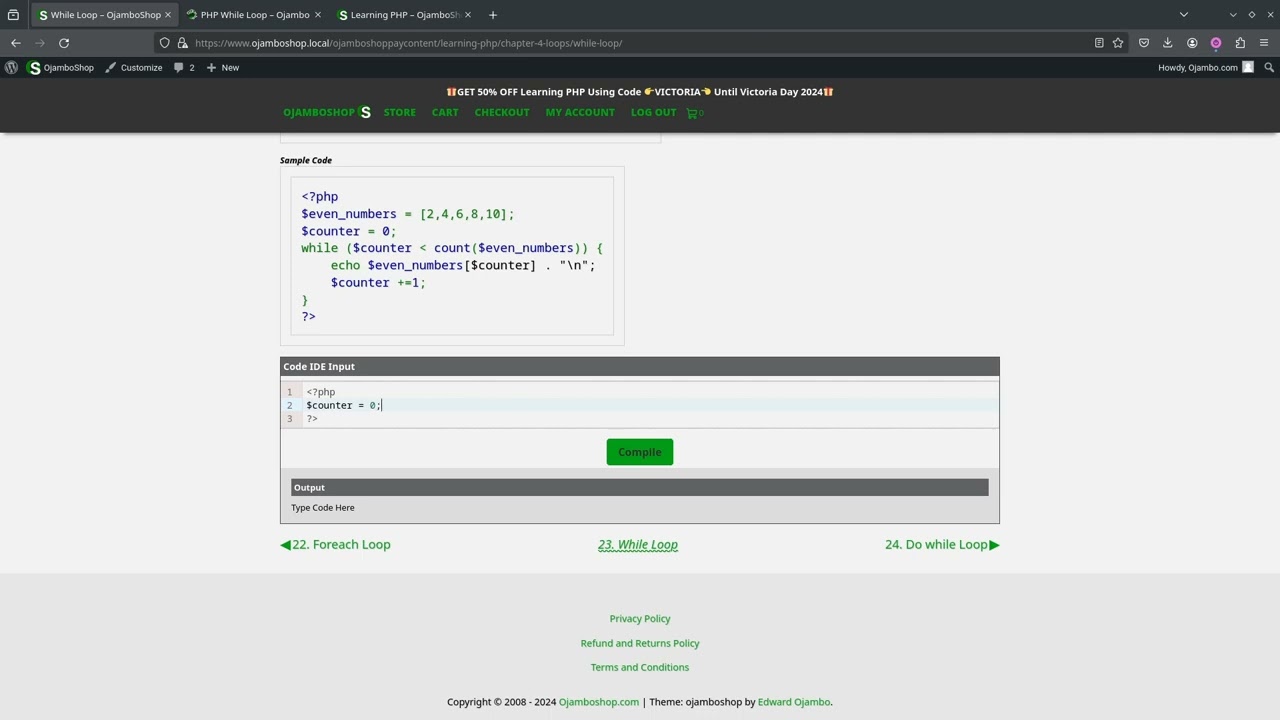1280x720 pixels.
Task: Click New in the WordPress admin bar
Action: coord(223,68)
